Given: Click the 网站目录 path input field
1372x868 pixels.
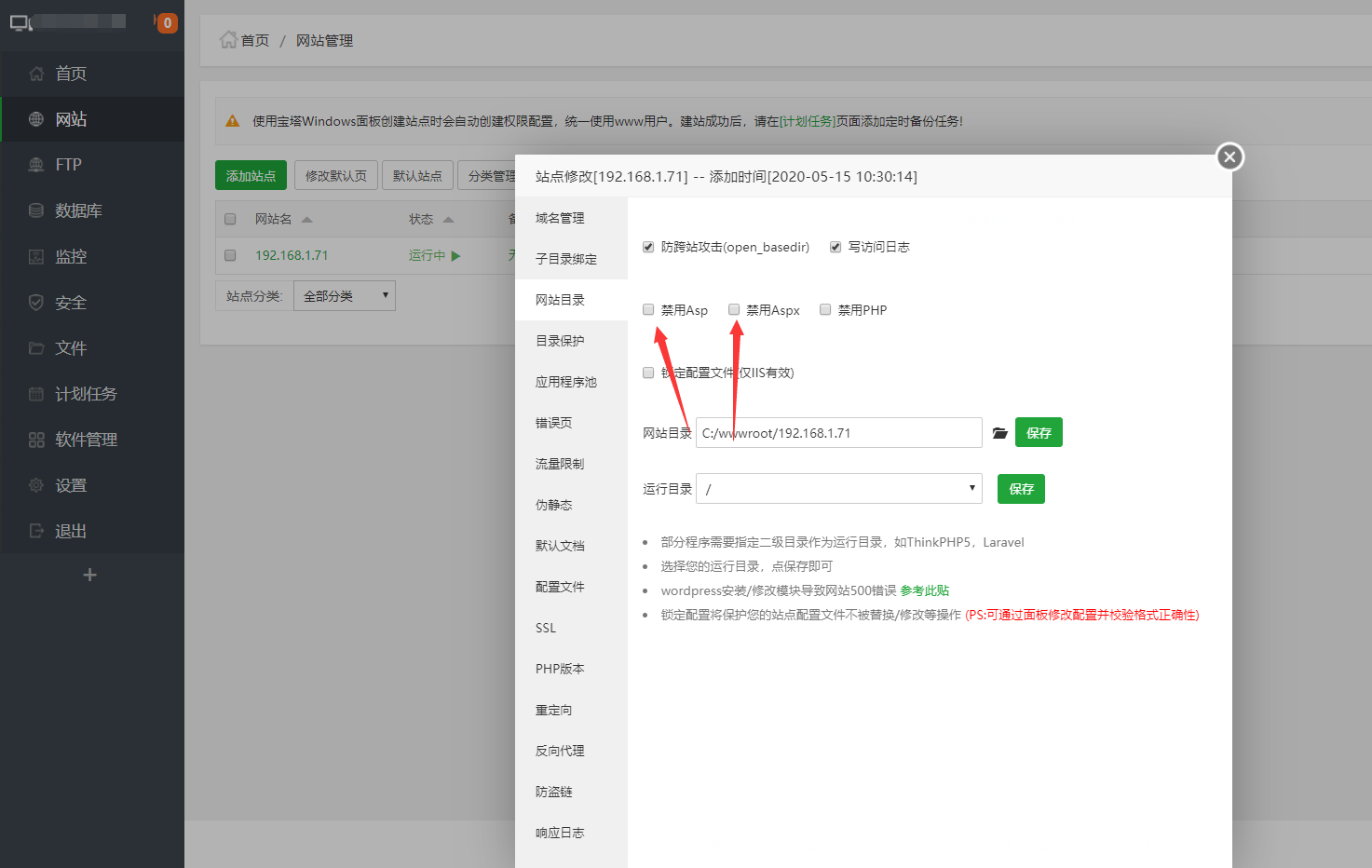Looking at the screenshot, I should coord(838,433).
